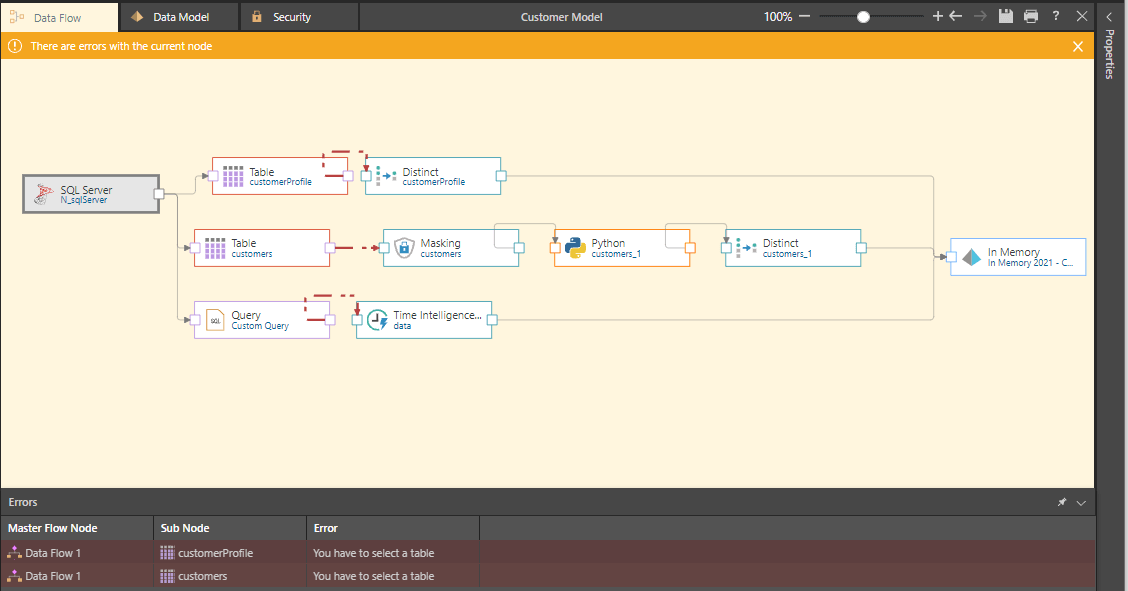Image resolution: width=1128 pixels, height=591 pixels.
Task: Open the Security tab
Action: point(299,17)
